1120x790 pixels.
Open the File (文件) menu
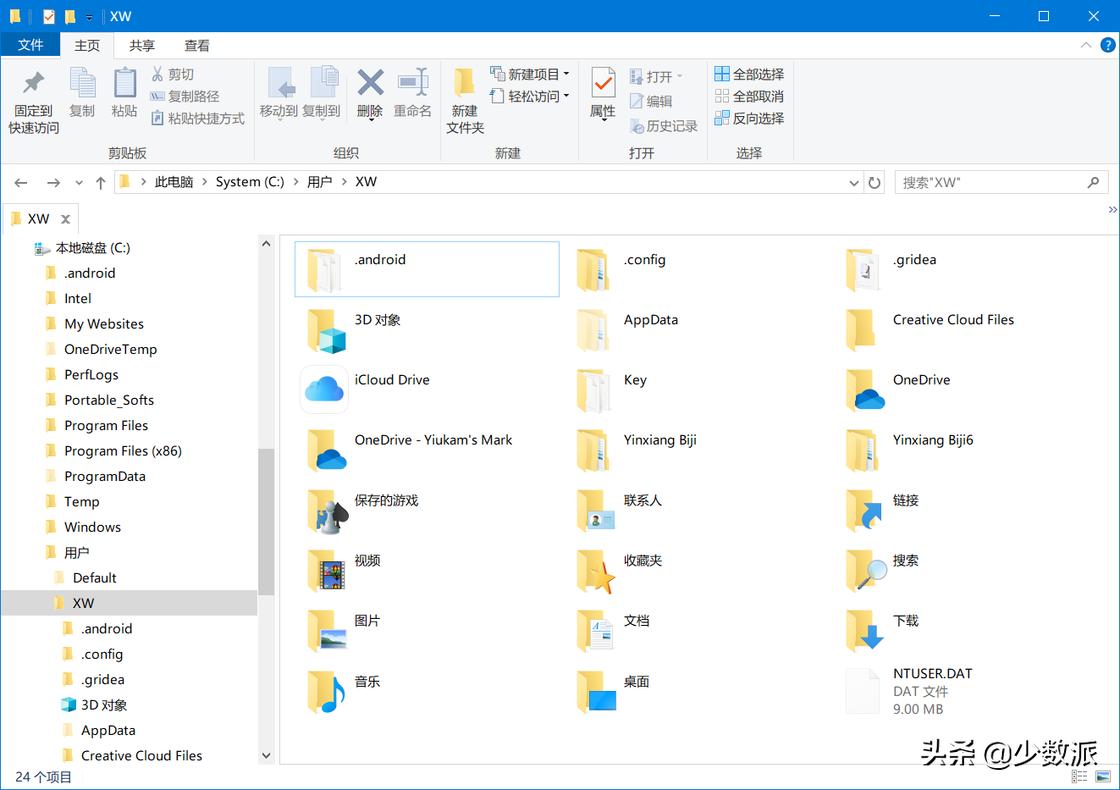(31, 44)
